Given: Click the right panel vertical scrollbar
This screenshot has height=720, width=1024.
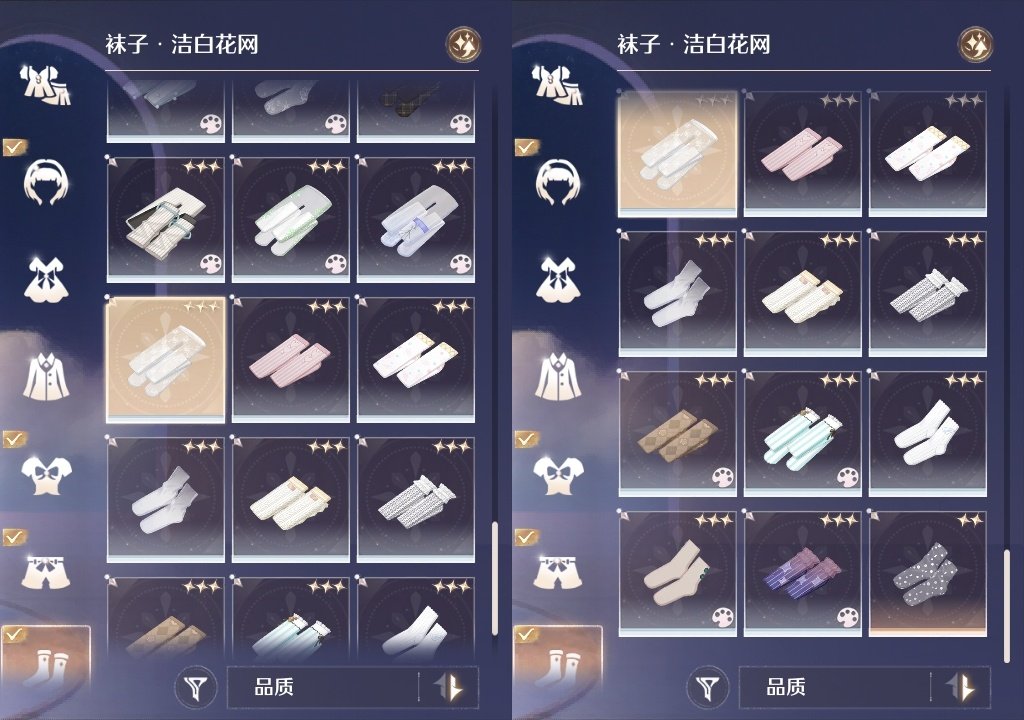Looking at the screenshot, I should pos(1006,605).
